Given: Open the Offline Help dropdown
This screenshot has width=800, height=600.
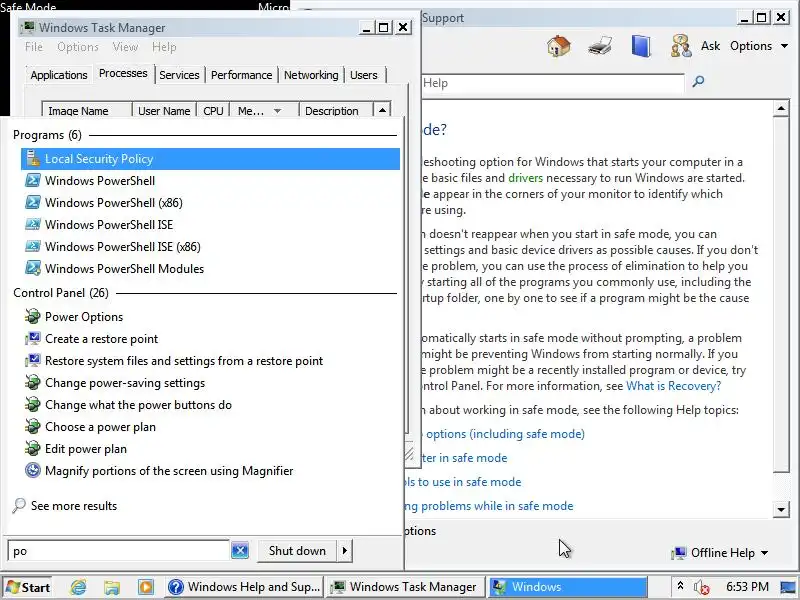Looking at the screenshot, I should [x=720, y=553].
